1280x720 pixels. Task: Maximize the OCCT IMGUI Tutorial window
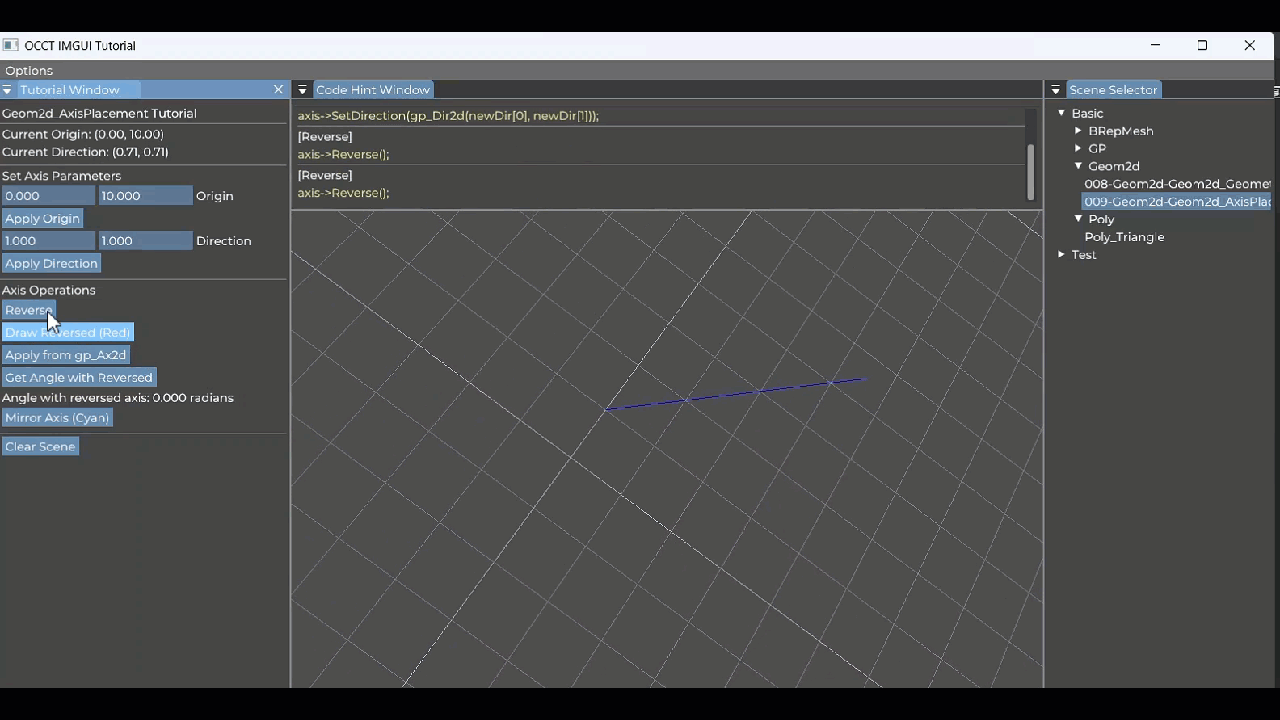point(1202,45)
